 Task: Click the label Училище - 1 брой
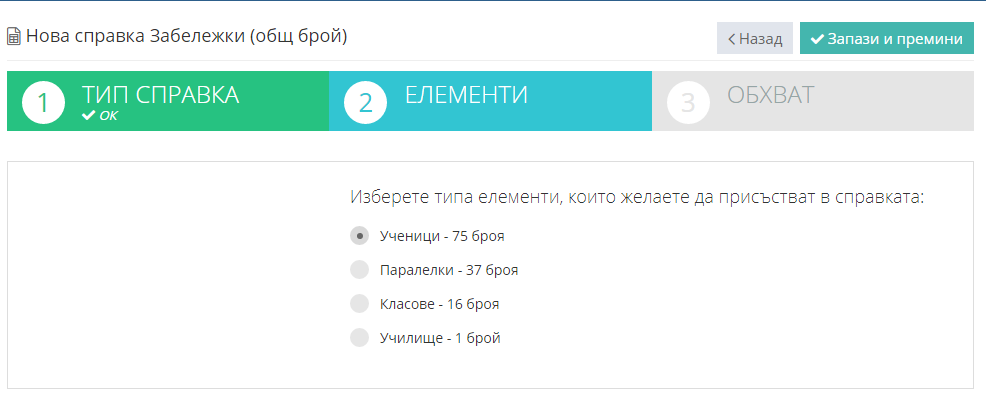click(440, 338)
